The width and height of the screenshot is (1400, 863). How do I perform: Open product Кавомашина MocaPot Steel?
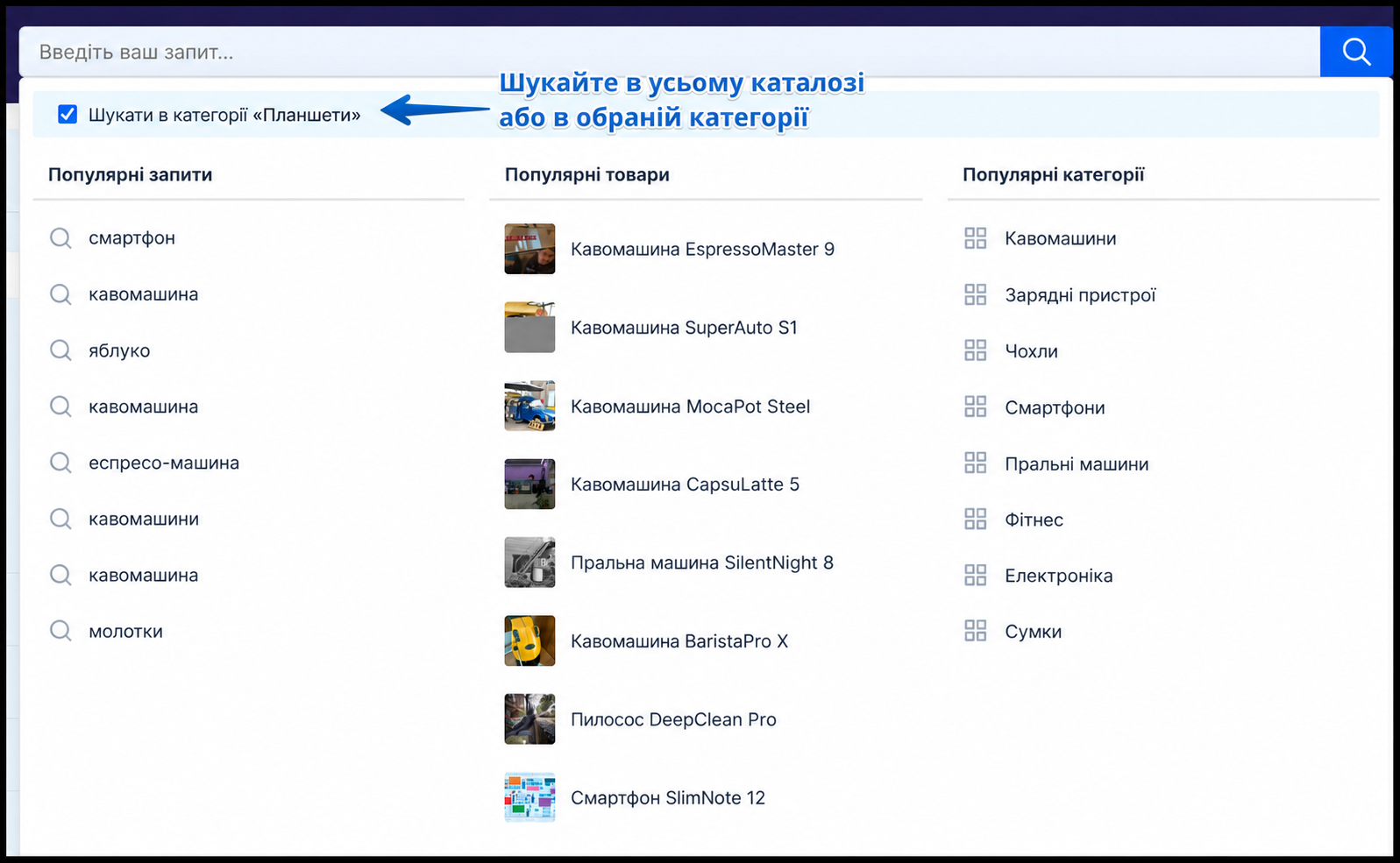(x=690, y=407)
